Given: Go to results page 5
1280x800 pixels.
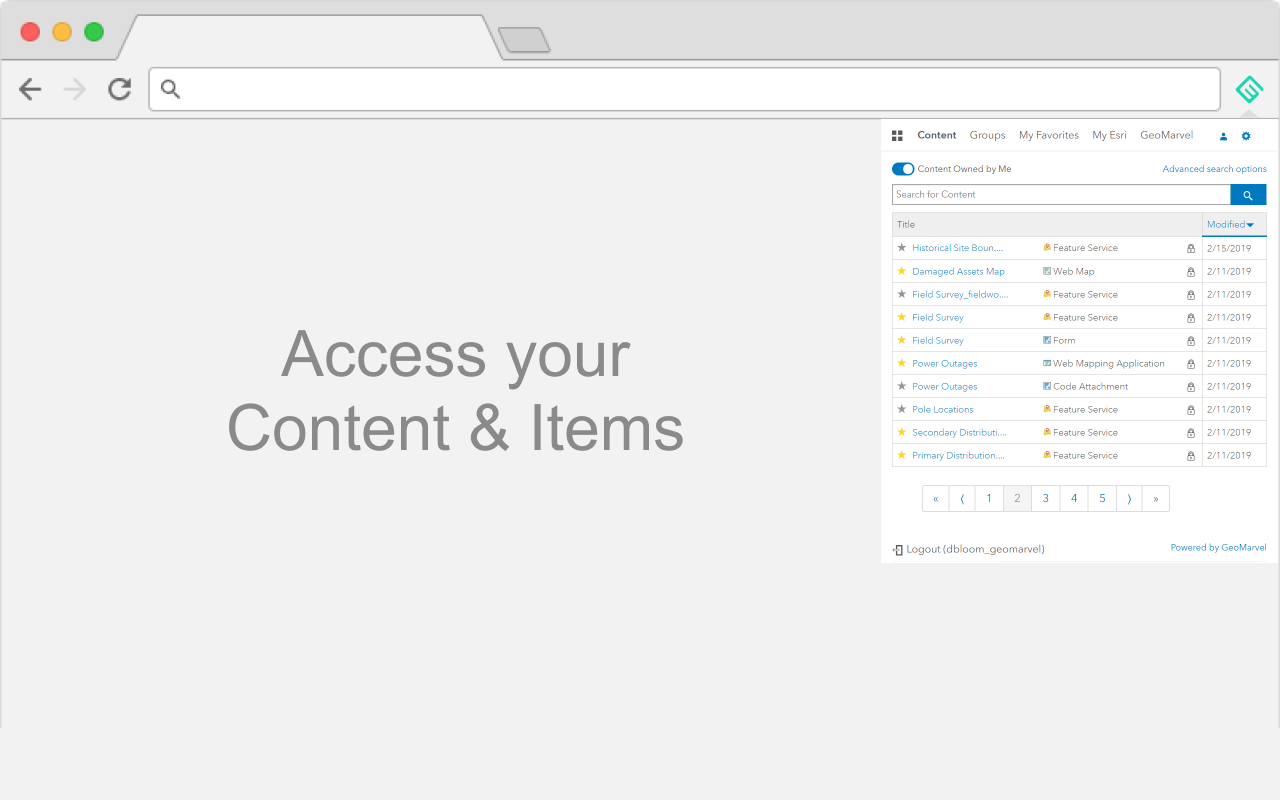Looking at the screenshot, I should (x=1102, y=499).
